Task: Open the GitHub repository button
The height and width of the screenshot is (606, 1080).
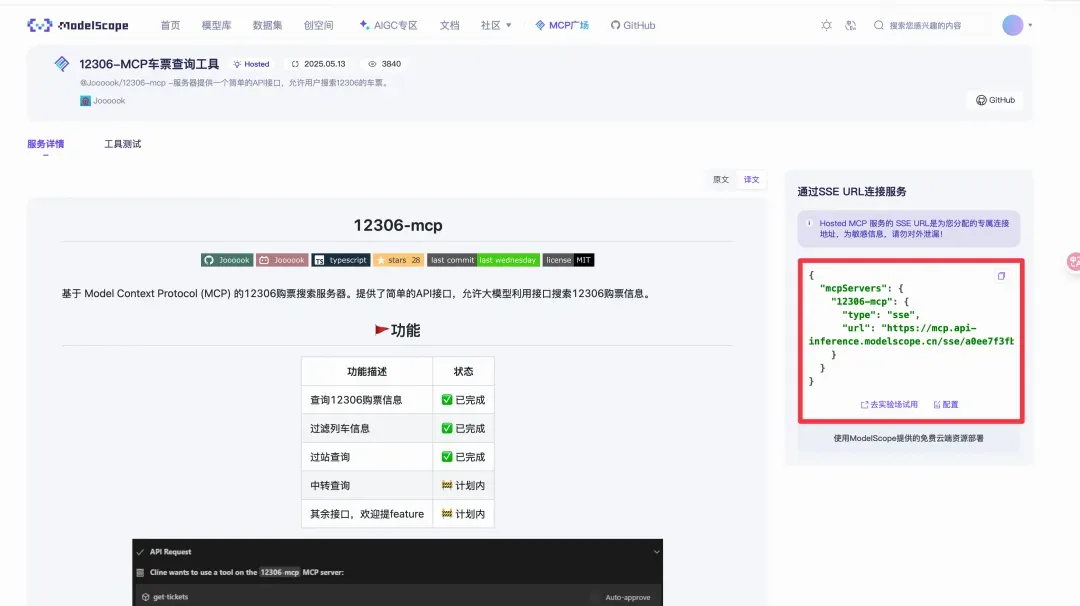Action: pyautogui.click(x=995, y=99)
